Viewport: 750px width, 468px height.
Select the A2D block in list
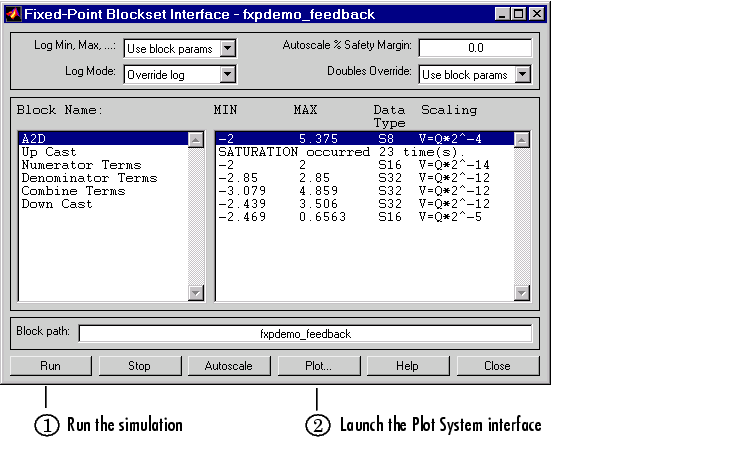[x=103, y=139]
